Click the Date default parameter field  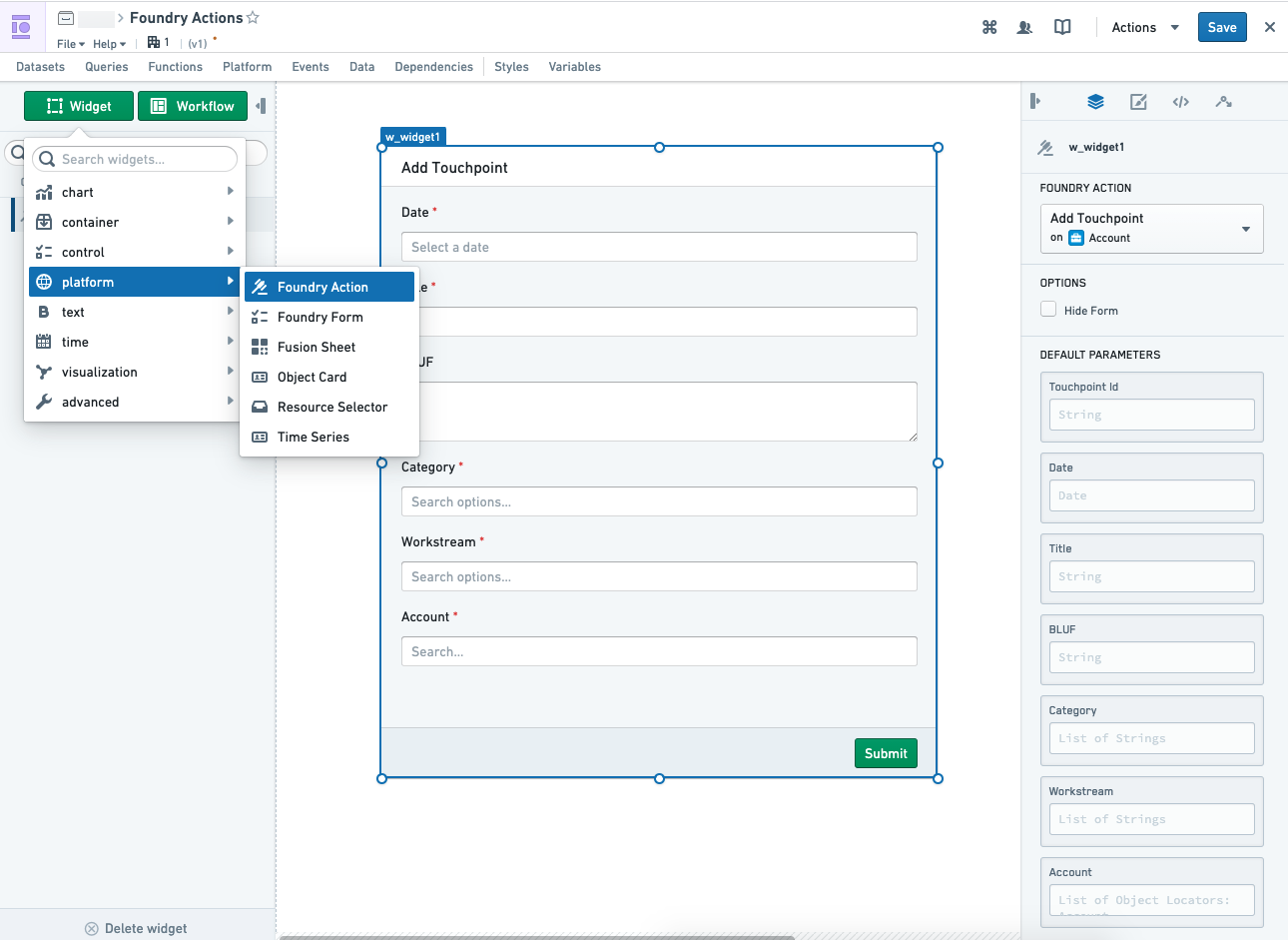coord(1151,495)
